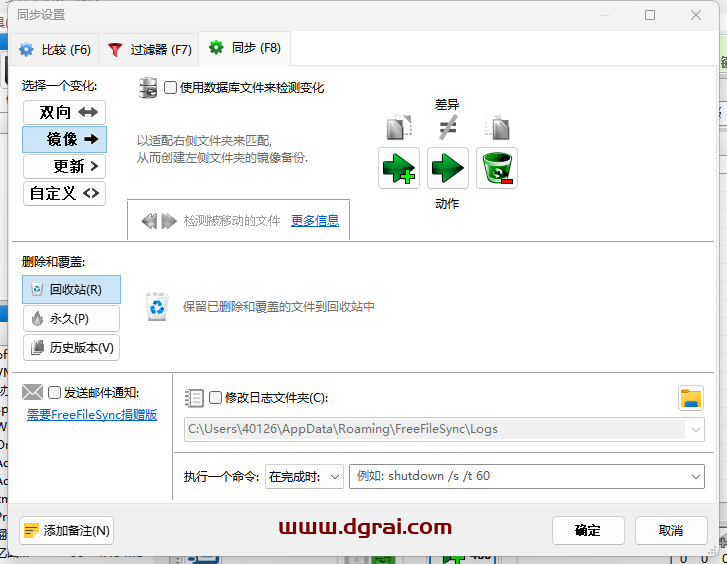This screenshot has width=727, height=564.
Task: Click the left-only file difference icon
Action: [399, 128]
